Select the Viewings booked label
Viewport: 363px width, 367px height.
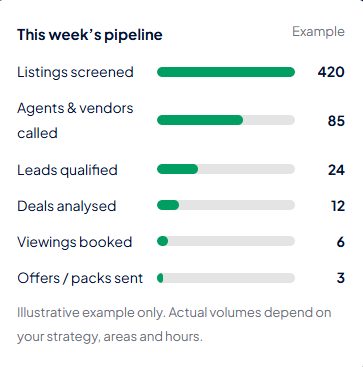coord(75,242)
